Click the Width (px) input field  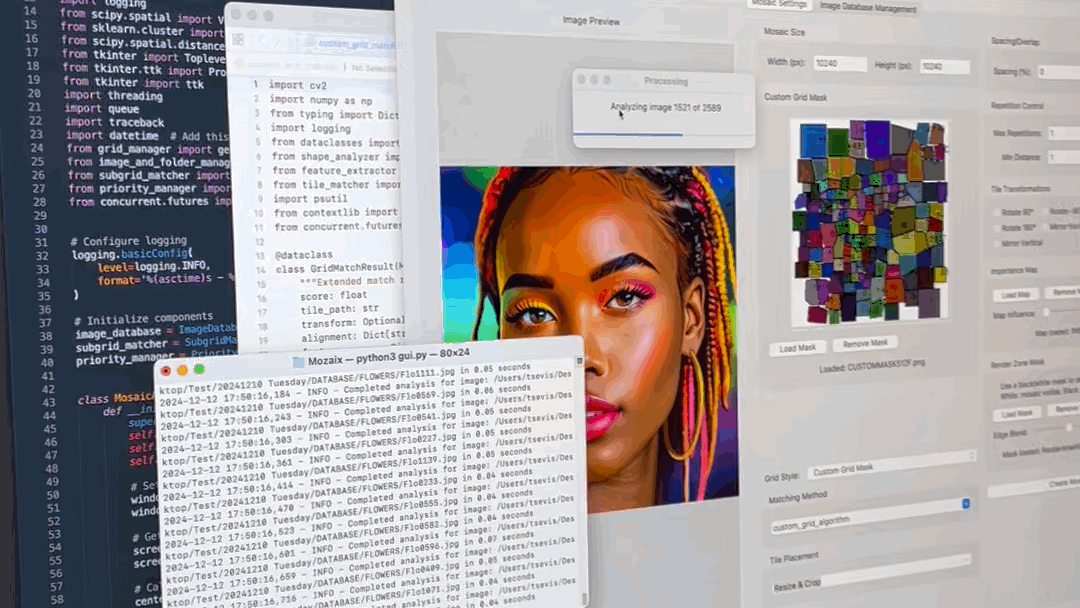pyautogui.click(x=840, y=63)
